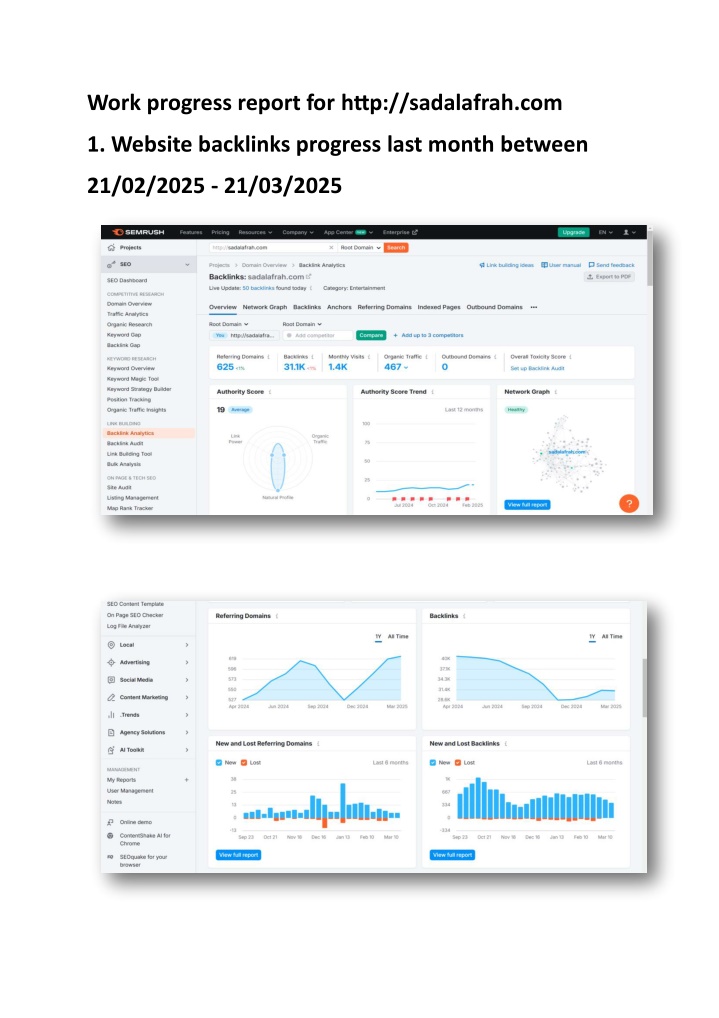
Task: Collapse the SEO section chevron in sidebar
Action: click(187, 264)
